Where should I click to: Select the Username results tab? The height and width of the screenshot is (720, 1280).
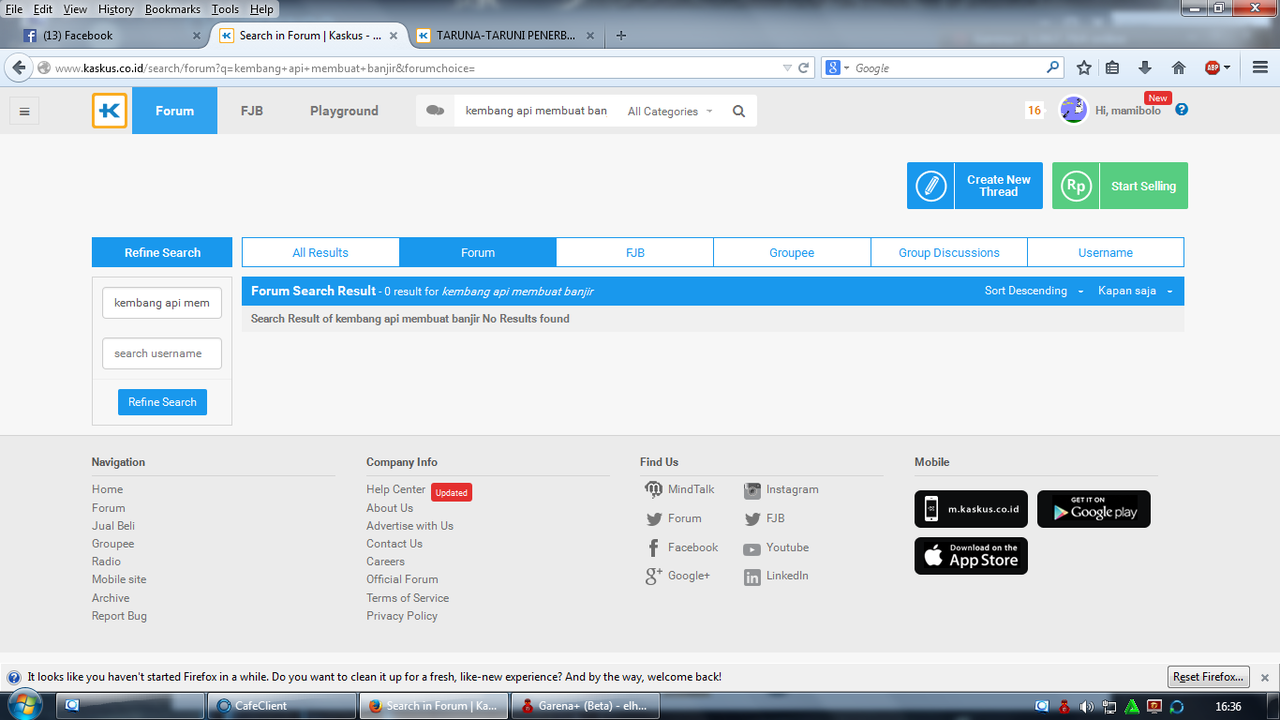1106,253
